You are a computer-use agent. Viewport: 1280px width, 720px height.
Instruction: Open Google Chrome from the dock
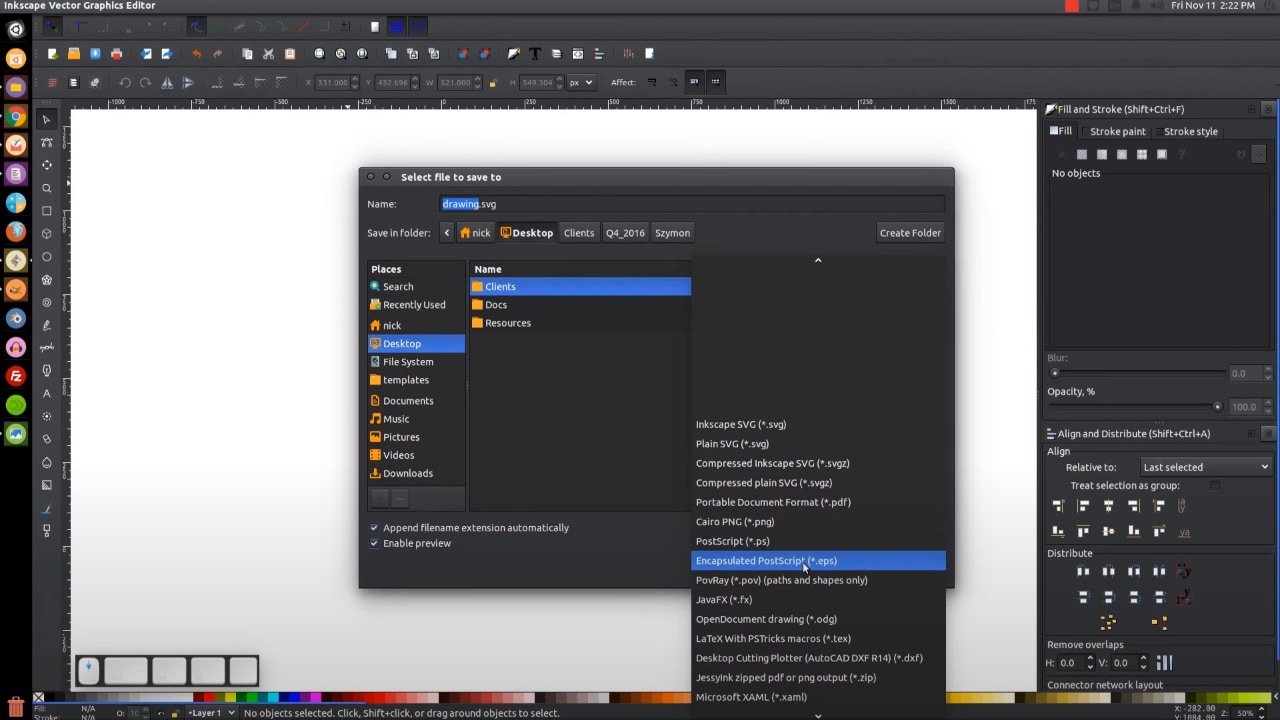coord(15,117)
